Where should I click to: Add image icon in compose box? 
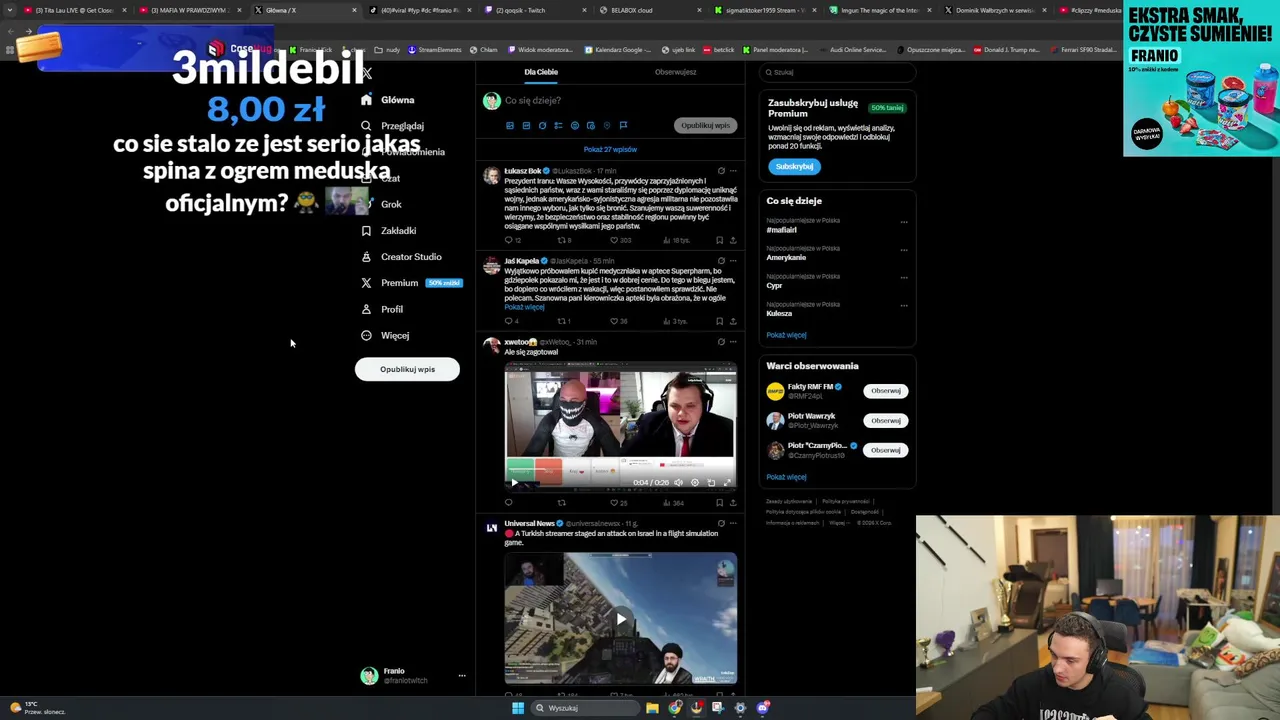click(510, 126)
